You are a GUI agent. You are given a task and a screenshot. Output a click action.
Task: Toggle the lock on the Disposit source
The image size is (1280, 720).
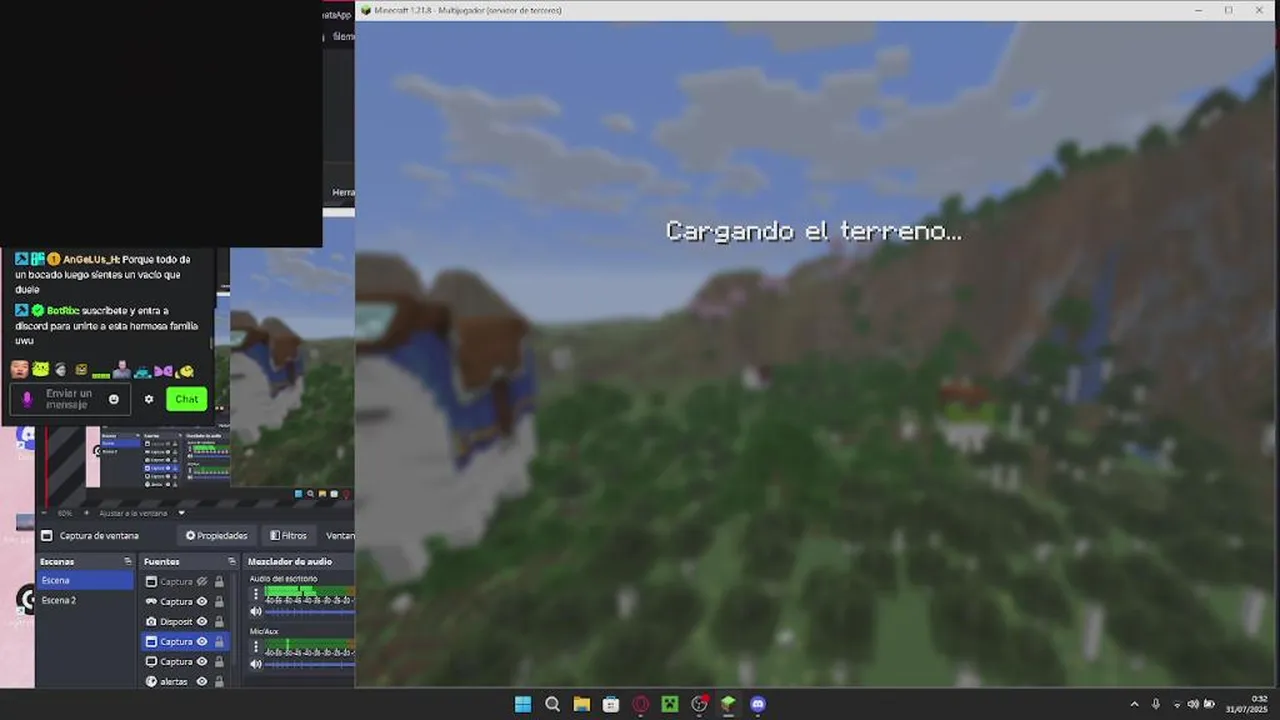(219, 622)
